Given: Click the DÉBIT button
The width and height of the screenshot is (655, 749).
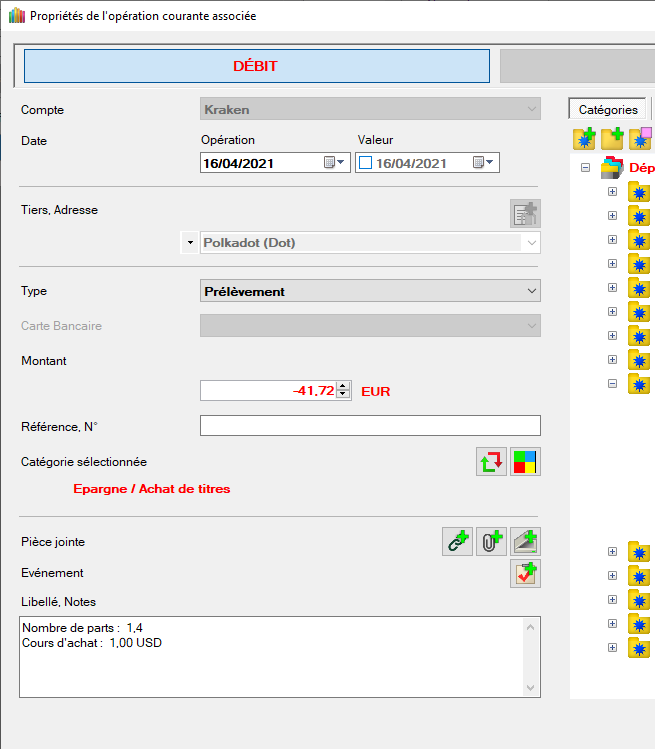Looking at the screenshot, I should (256, 66).
